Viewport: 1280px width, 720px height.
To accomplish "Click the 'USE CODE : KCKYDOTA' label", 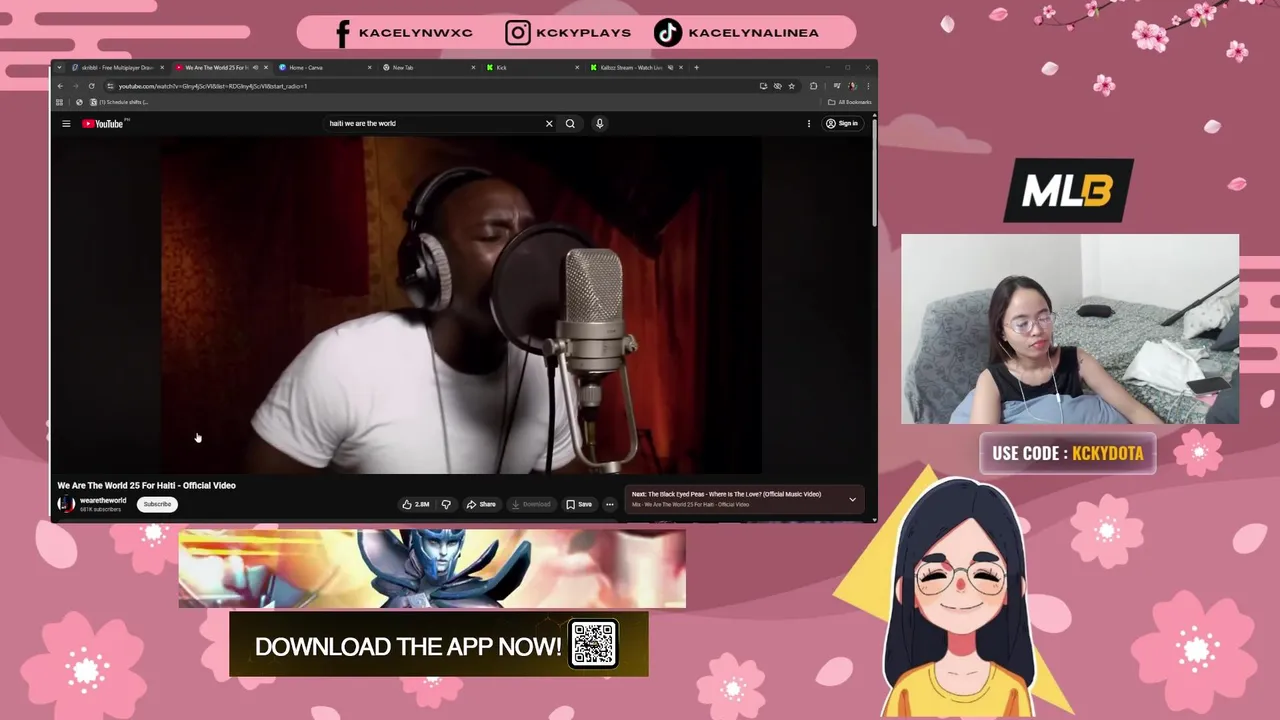I will (1068, 453).
